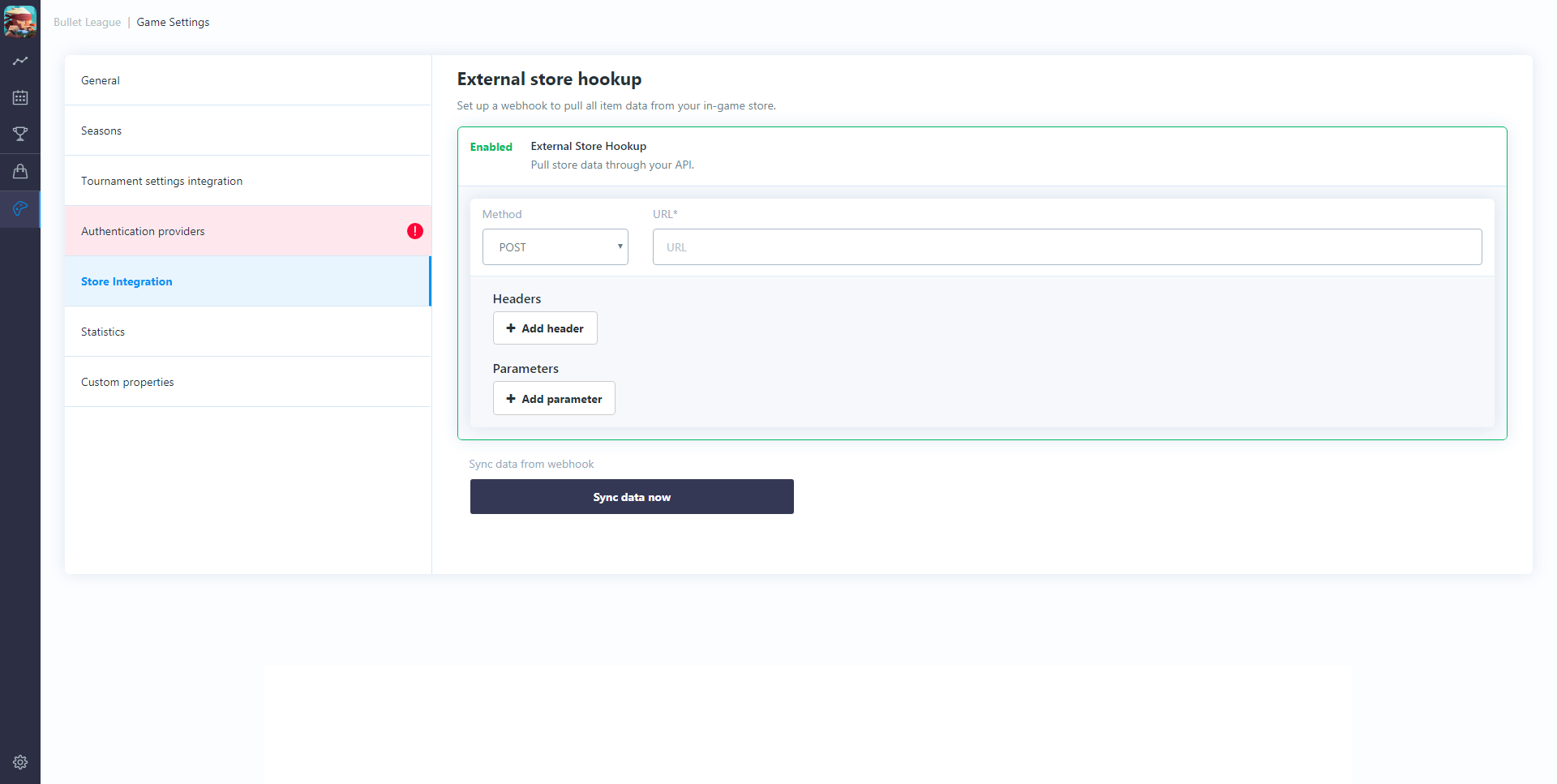Switch to the Seasons tab
The height and width of the screenshot is (784, 1557).
click(101, 131)
